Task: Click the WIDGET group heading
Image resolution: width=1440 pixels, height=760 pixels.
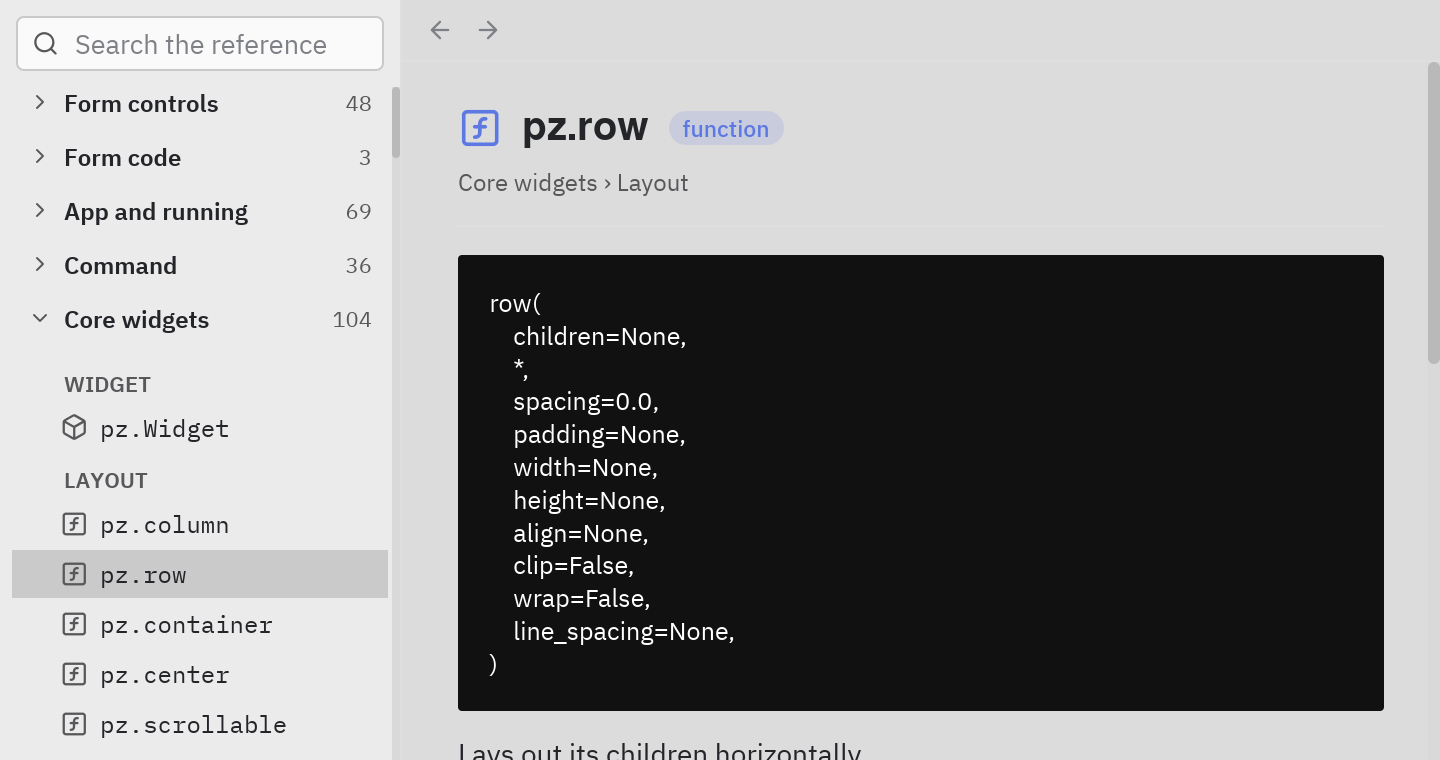Action: coord(107,384)
